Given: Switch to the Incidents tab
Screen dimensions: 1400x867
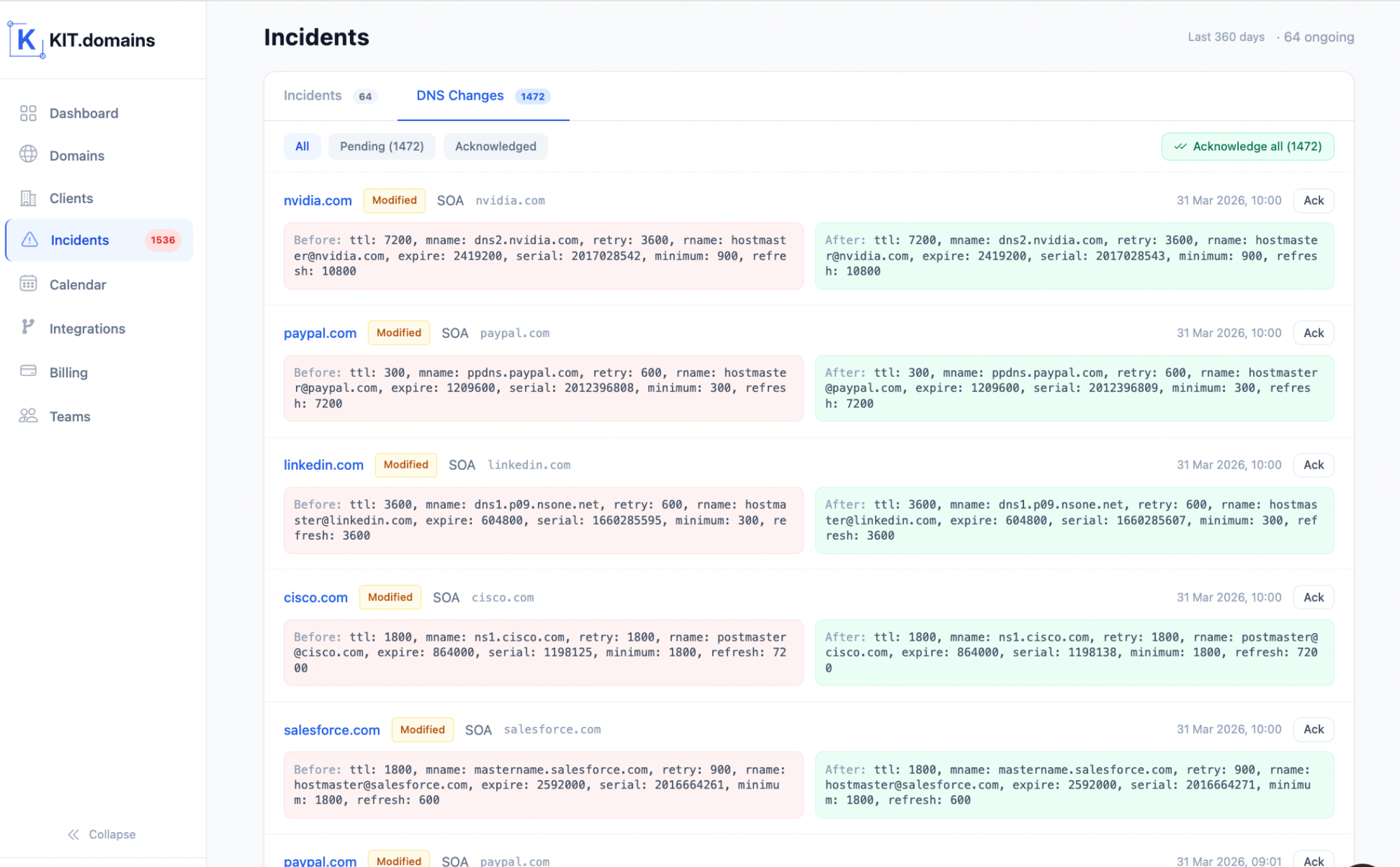Looking at the screenshot, I should [312, 95].
